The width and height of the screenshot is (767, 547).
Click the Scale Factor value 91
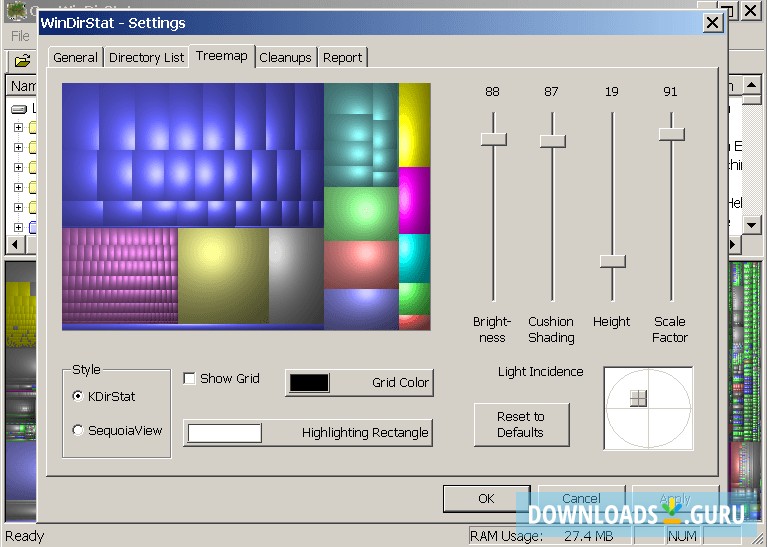pos(670,91)
